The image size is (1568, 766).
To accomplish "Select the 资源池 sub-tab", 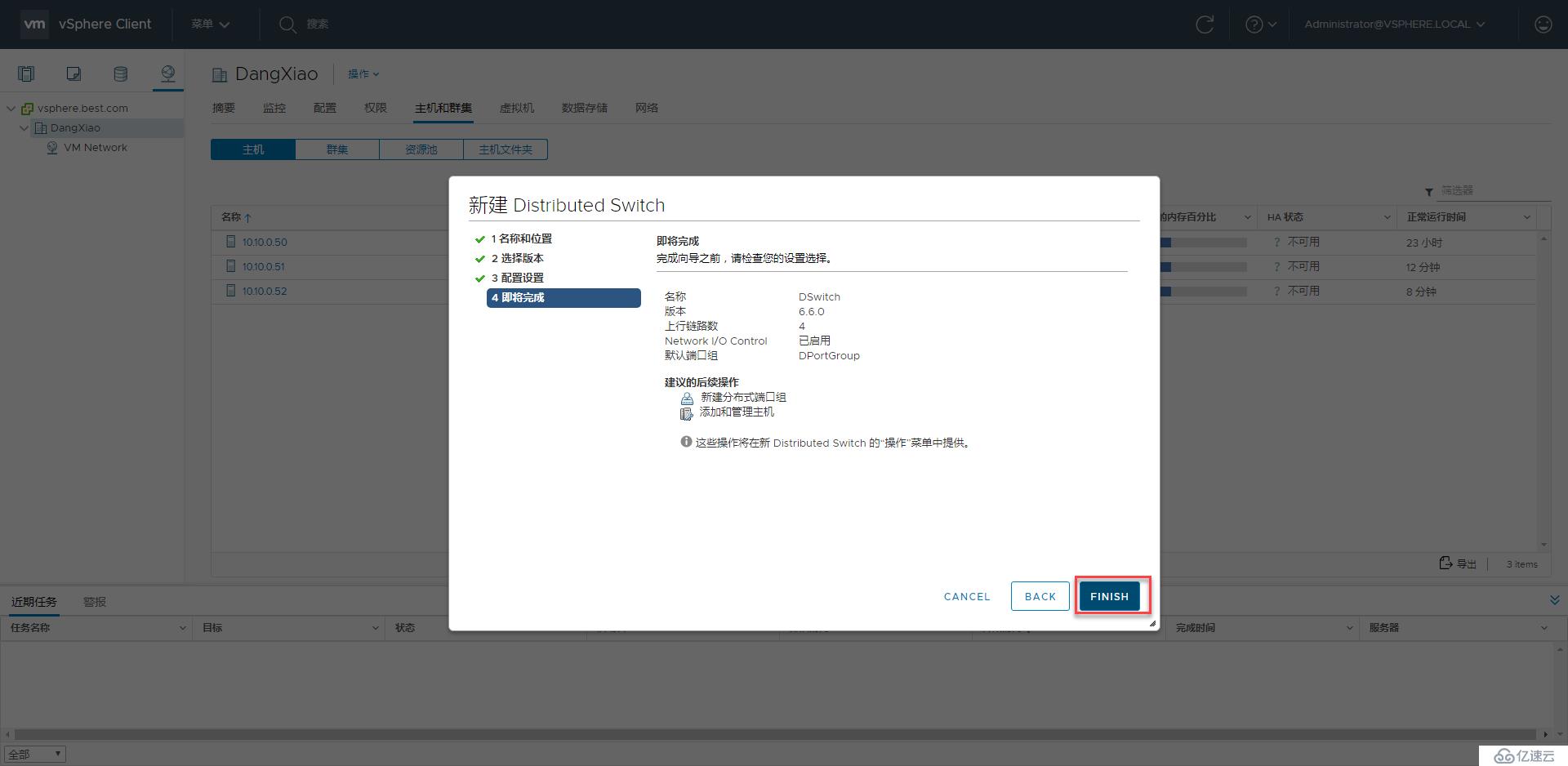I will tap(421, 149).
